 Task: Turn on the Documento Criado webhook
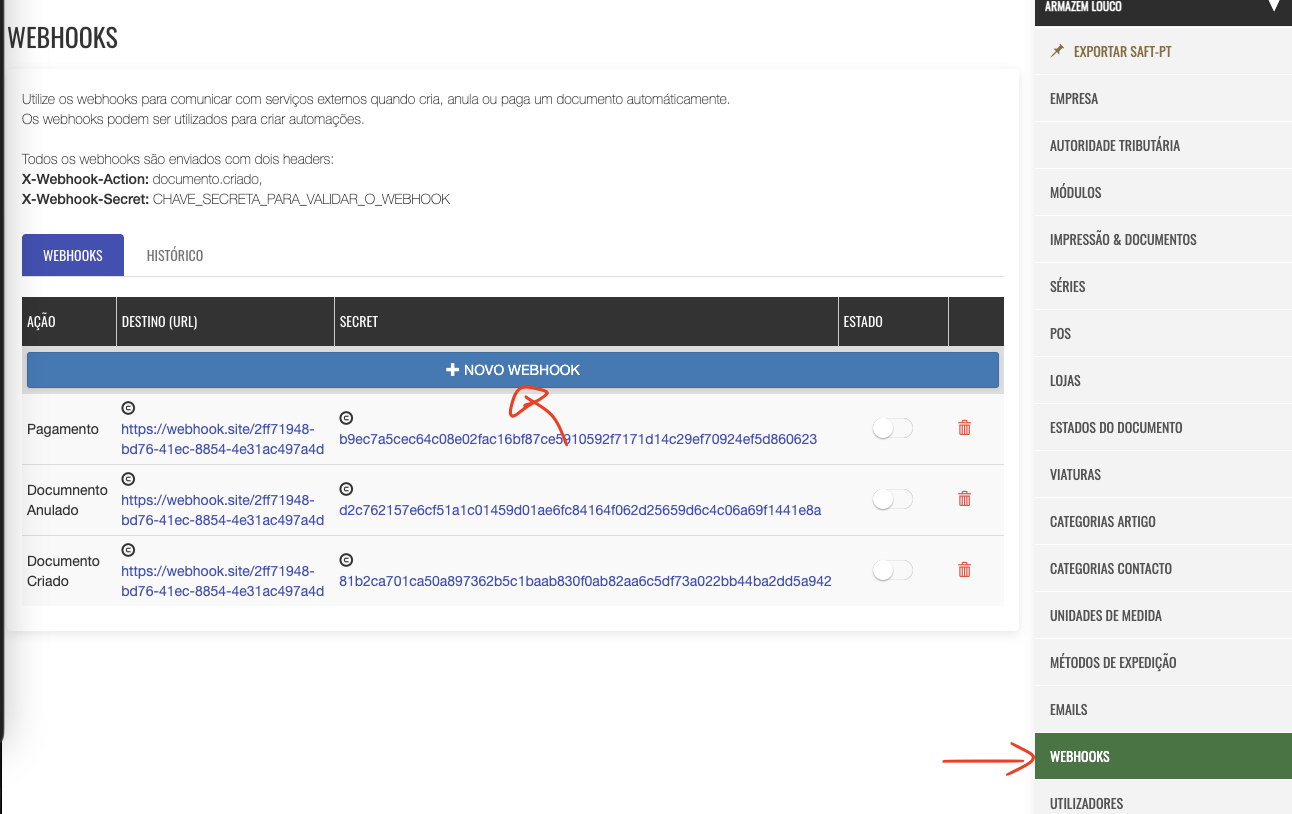(x=891, y=569)
